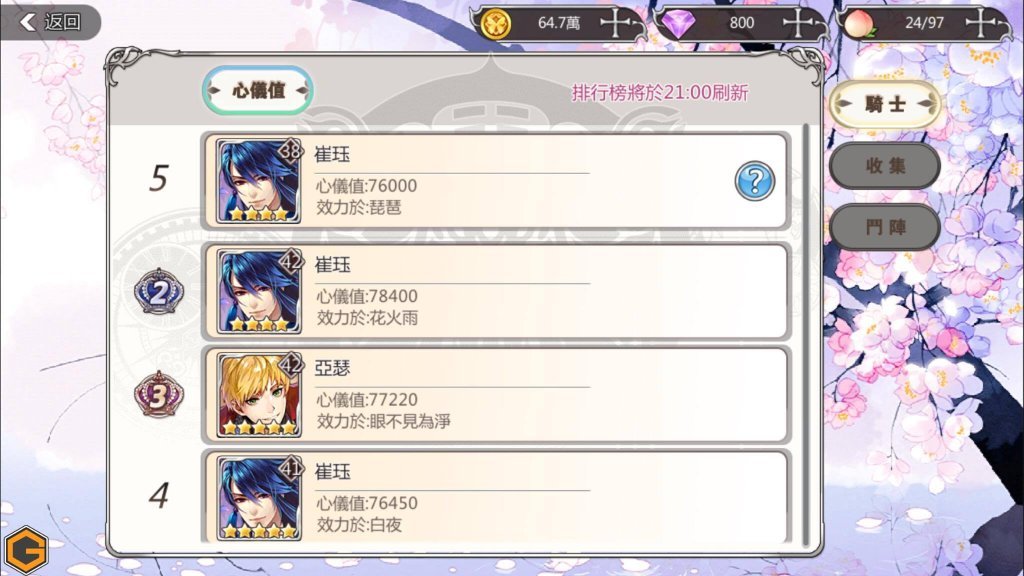Select rank 4 崔珏 entry serving 白夜
The height and width of the screenshot is (576, 1024).
pos(496,498)
